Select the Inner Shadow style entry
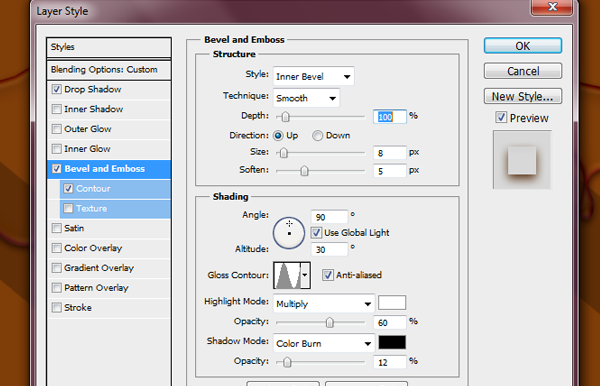Screen dimensions: 600x386 coord(93,109)
